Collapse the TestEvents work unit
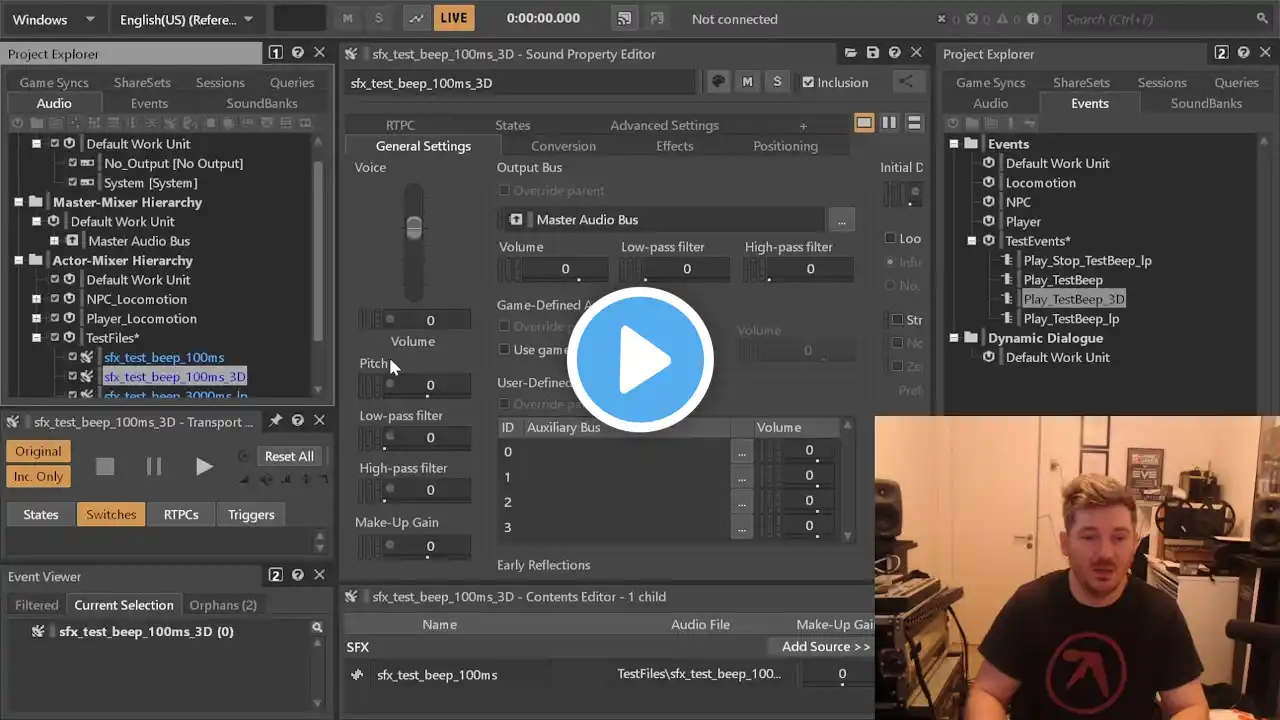Viewport: 1280px width, 720px height. click(971, 241)
